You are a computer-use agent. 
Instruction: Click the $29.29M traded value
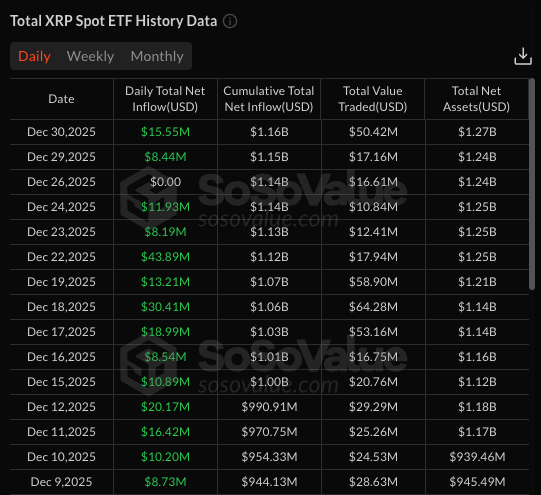tap(373, 407)
